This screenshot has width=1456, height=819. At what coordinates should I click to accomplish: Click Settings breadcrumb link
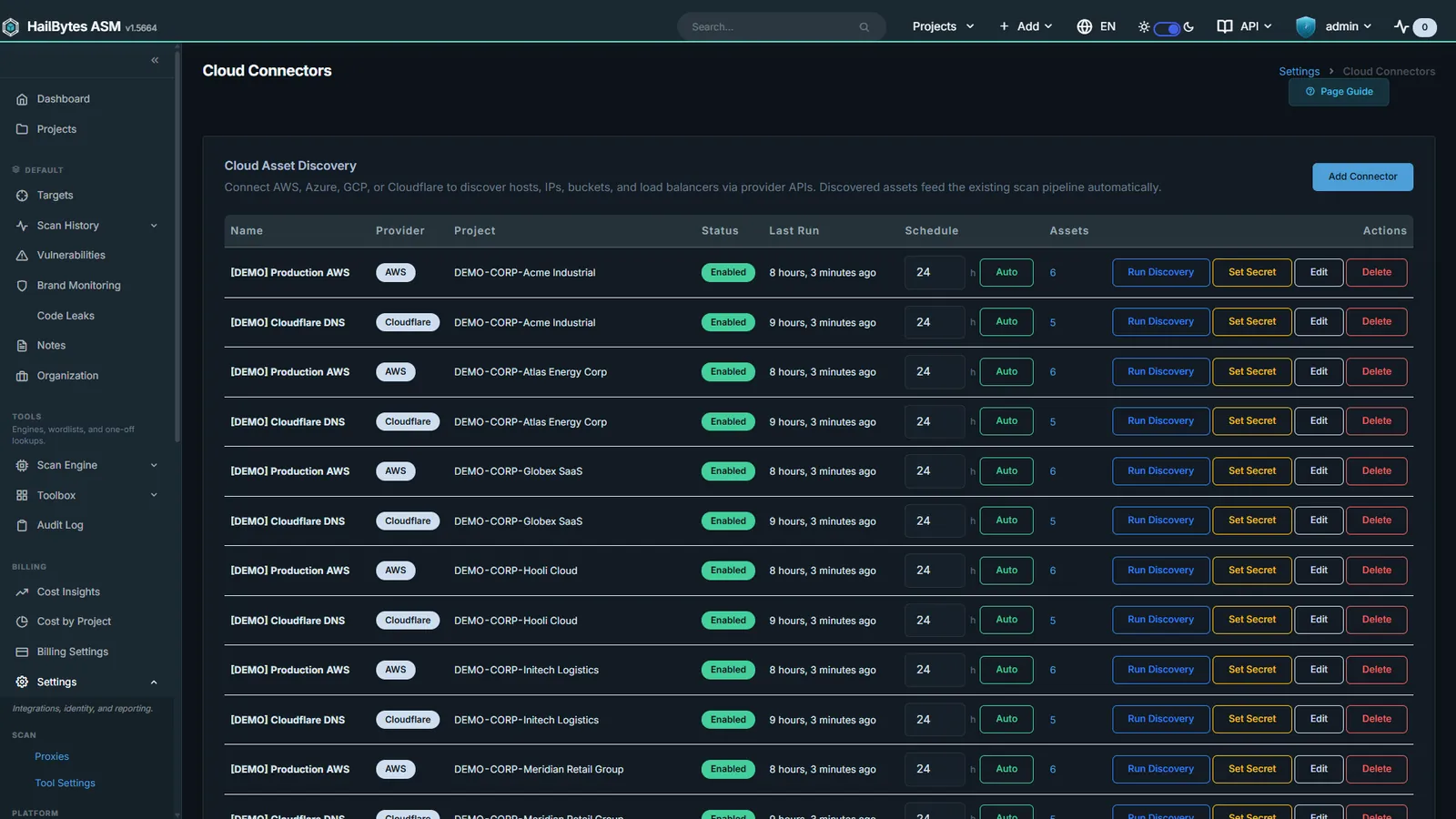pyautogui.click(x=1299, y=71)
